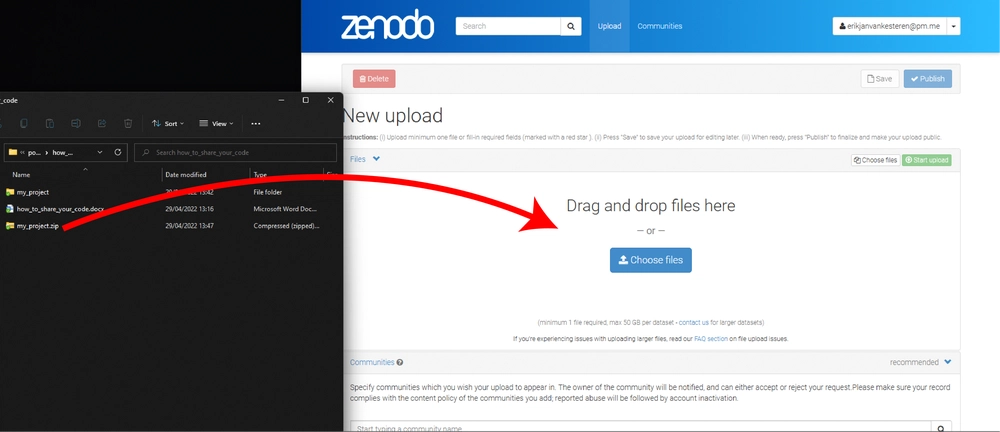
Task: Open the View dropdown in File Explorer
Action: [216, 123]
